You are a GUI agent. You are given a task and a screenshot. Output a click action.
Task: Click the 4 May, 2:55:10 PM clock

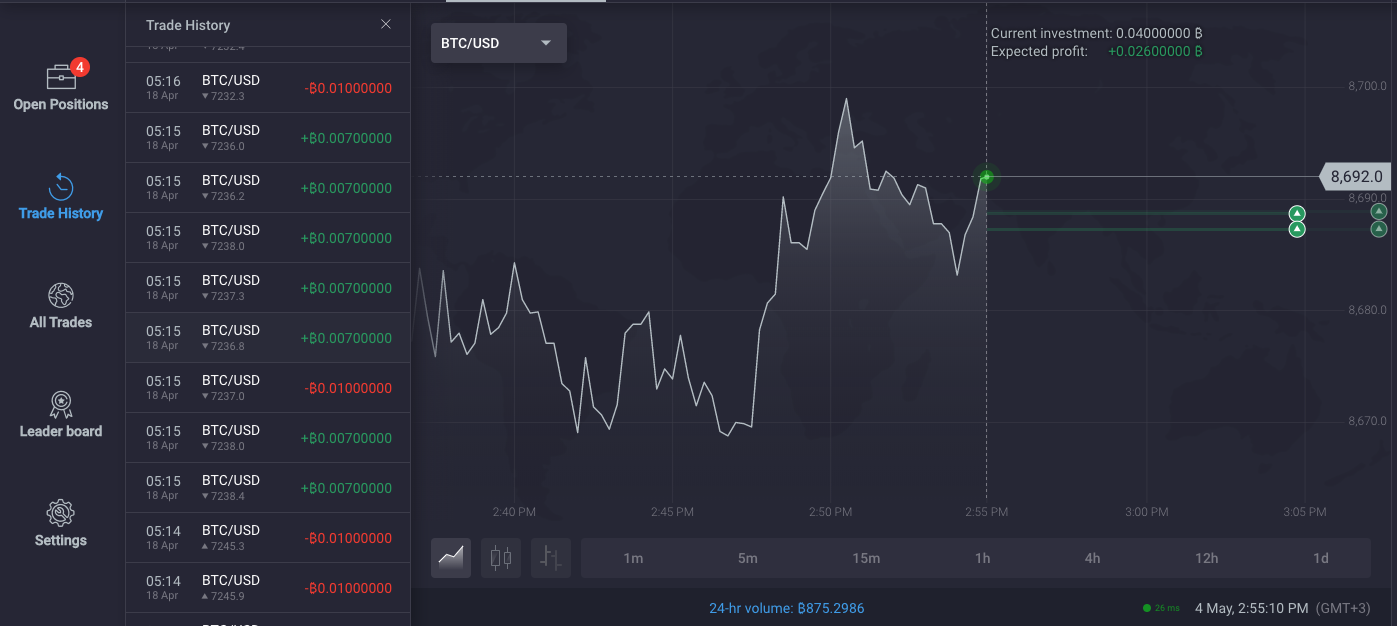point(1251,608)
